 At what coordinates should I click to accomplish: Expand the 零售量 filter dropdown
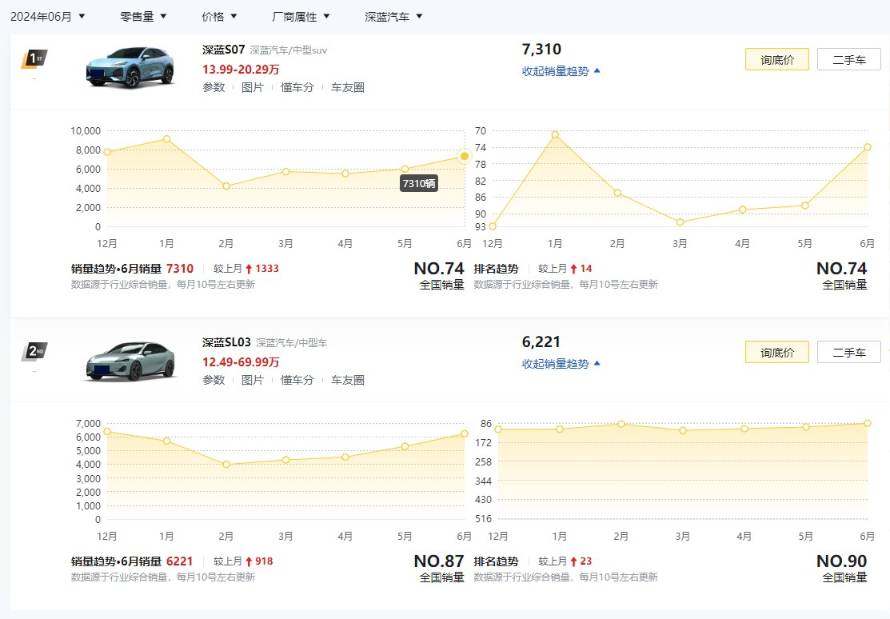click(x=143, y=16)
